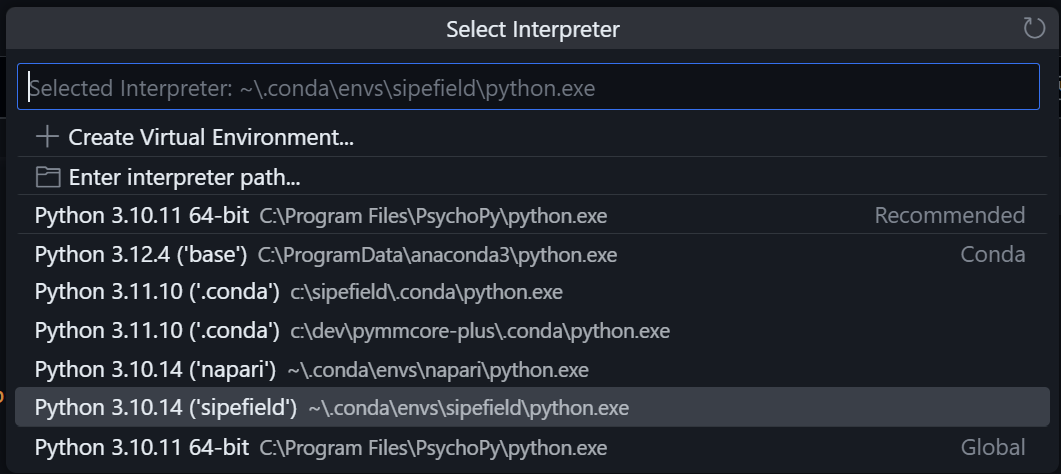Select highlighted Python 3.10.14 ('sipefield') interpreter
Image resolution: width=1061 pixels, height=474 pixels.
click(x=532, y=407)
